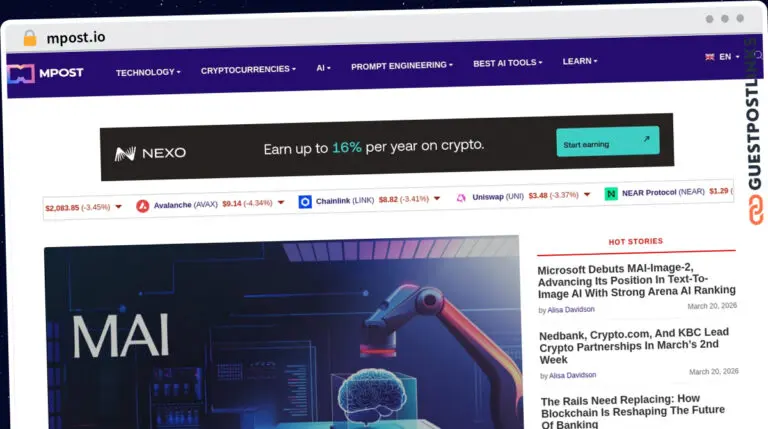Open the Learn menu

pos(580,61)
